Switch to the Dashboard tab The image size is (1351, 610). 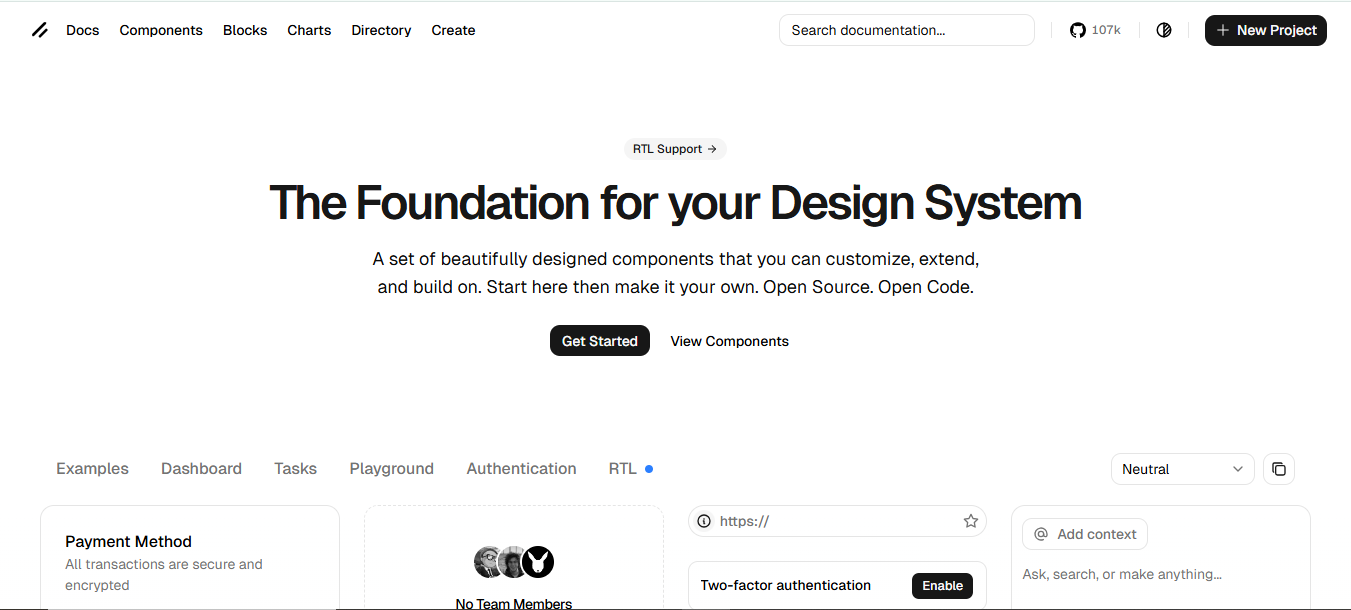pyautogui.click(x=201, y=469)
